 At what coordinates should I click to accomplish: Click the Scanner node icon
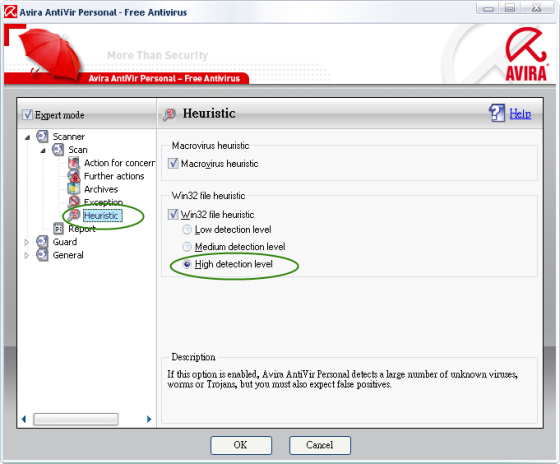42,136
